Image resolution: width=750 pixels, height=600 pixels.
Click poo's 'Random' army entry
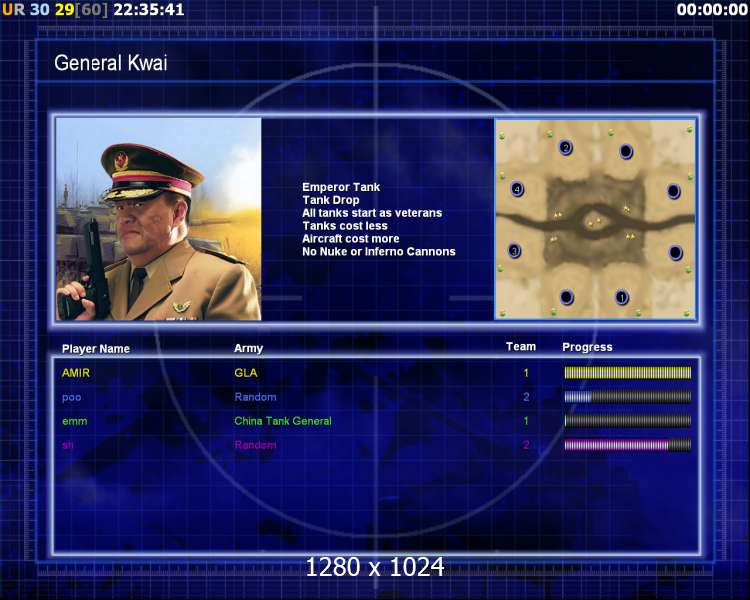point(255,397)
